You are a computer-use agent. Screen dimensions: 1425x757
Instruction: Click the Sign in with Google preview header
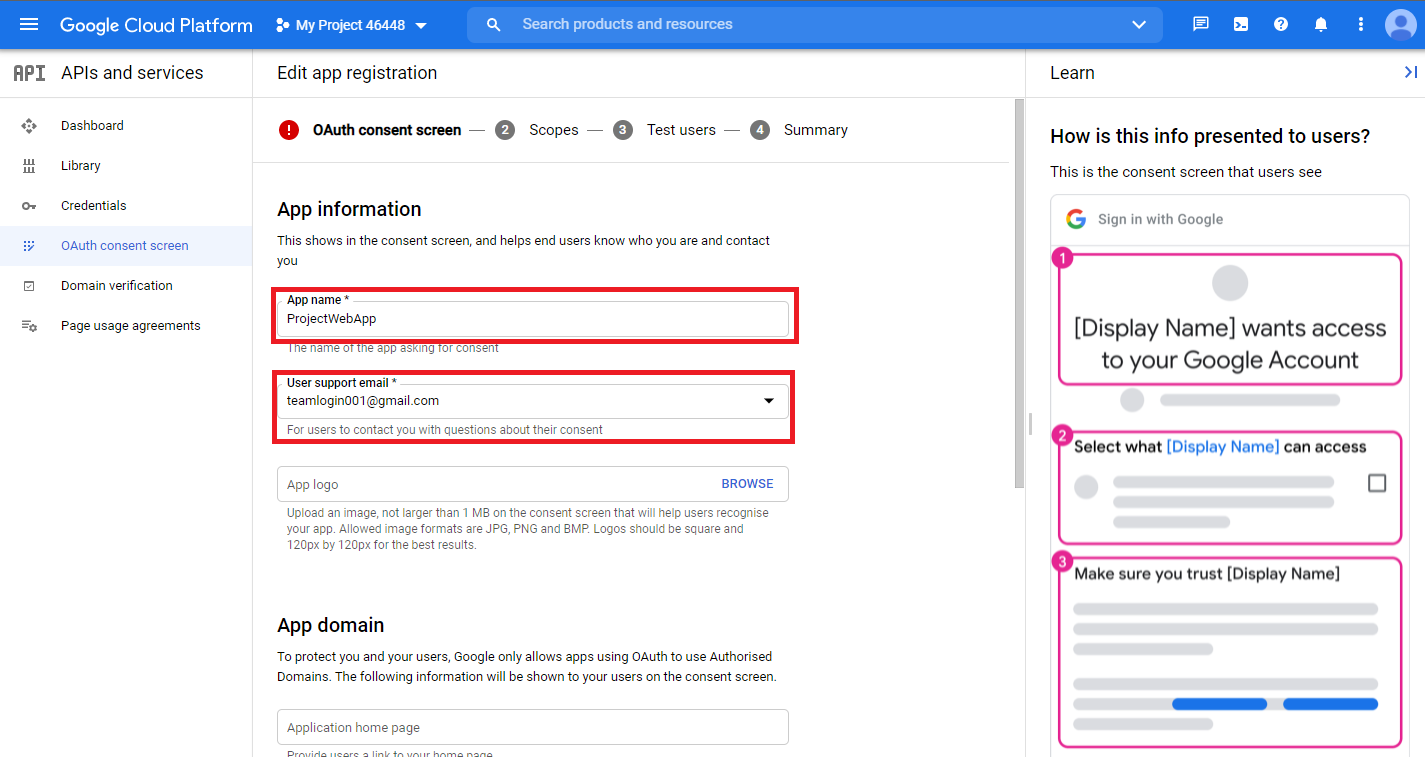pos(1230,219)
